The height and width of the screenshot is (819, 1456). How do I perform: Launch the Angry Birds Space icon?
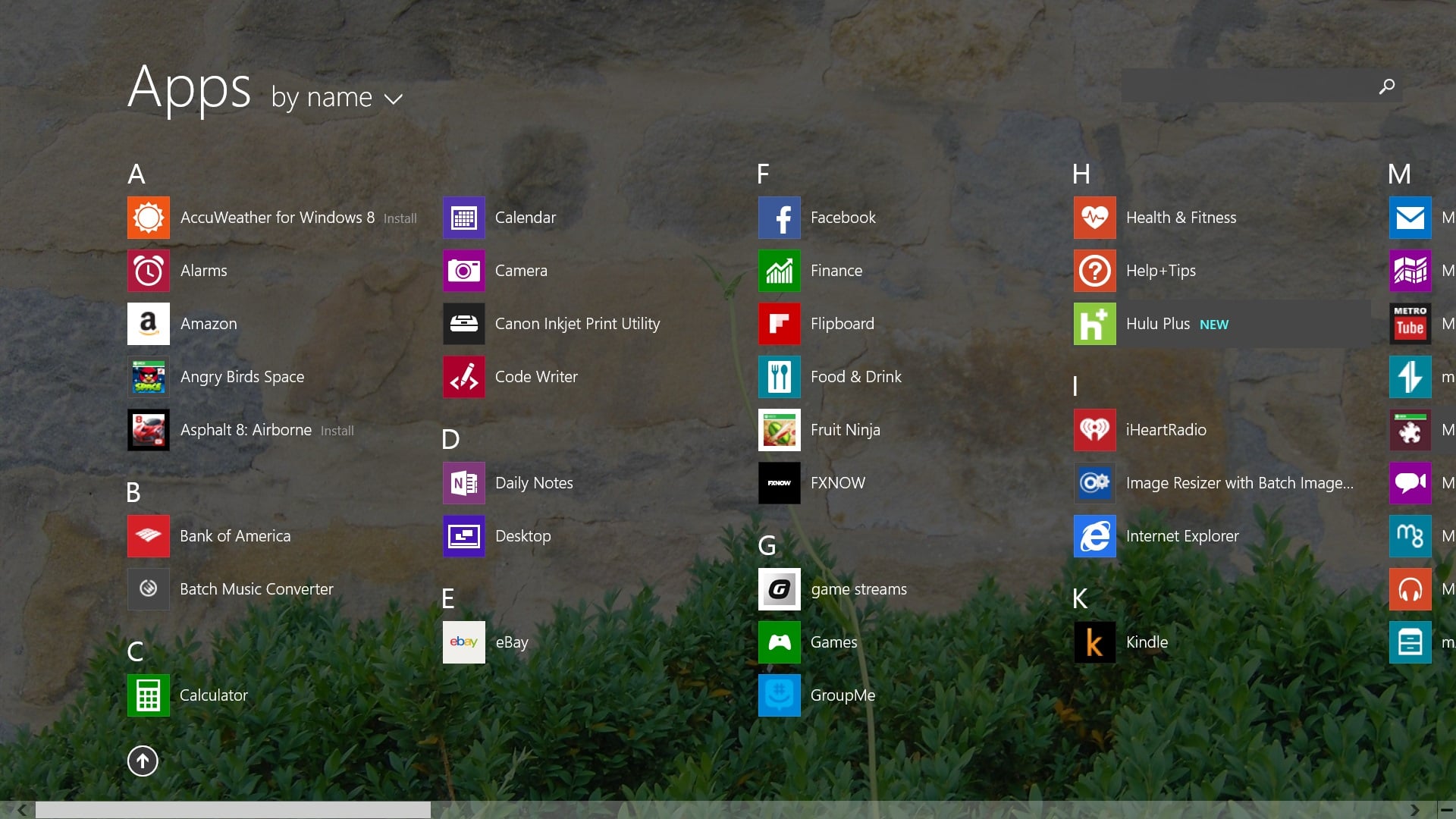pyautogui.click(x=149, y=377)
